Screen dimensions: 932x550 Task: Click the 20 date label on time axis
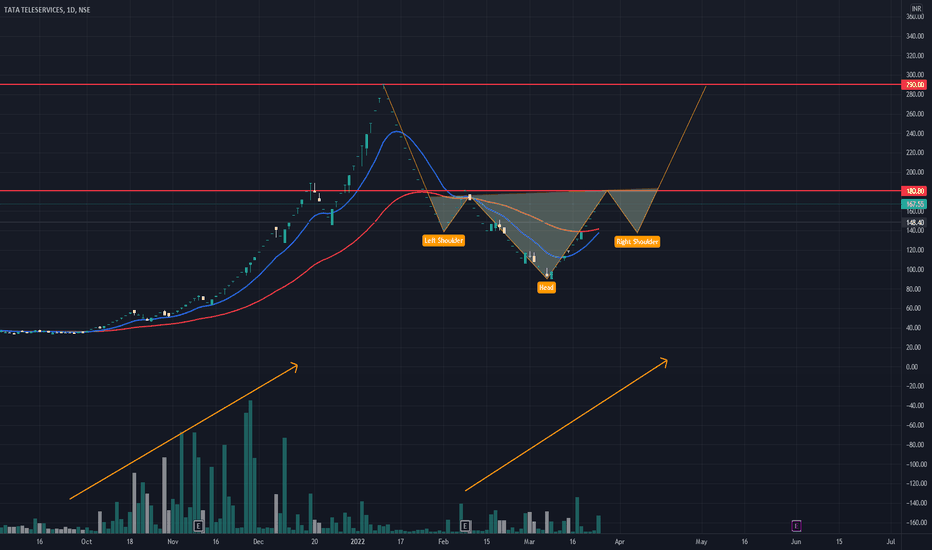pyautogui.click(x=314, y=542)
